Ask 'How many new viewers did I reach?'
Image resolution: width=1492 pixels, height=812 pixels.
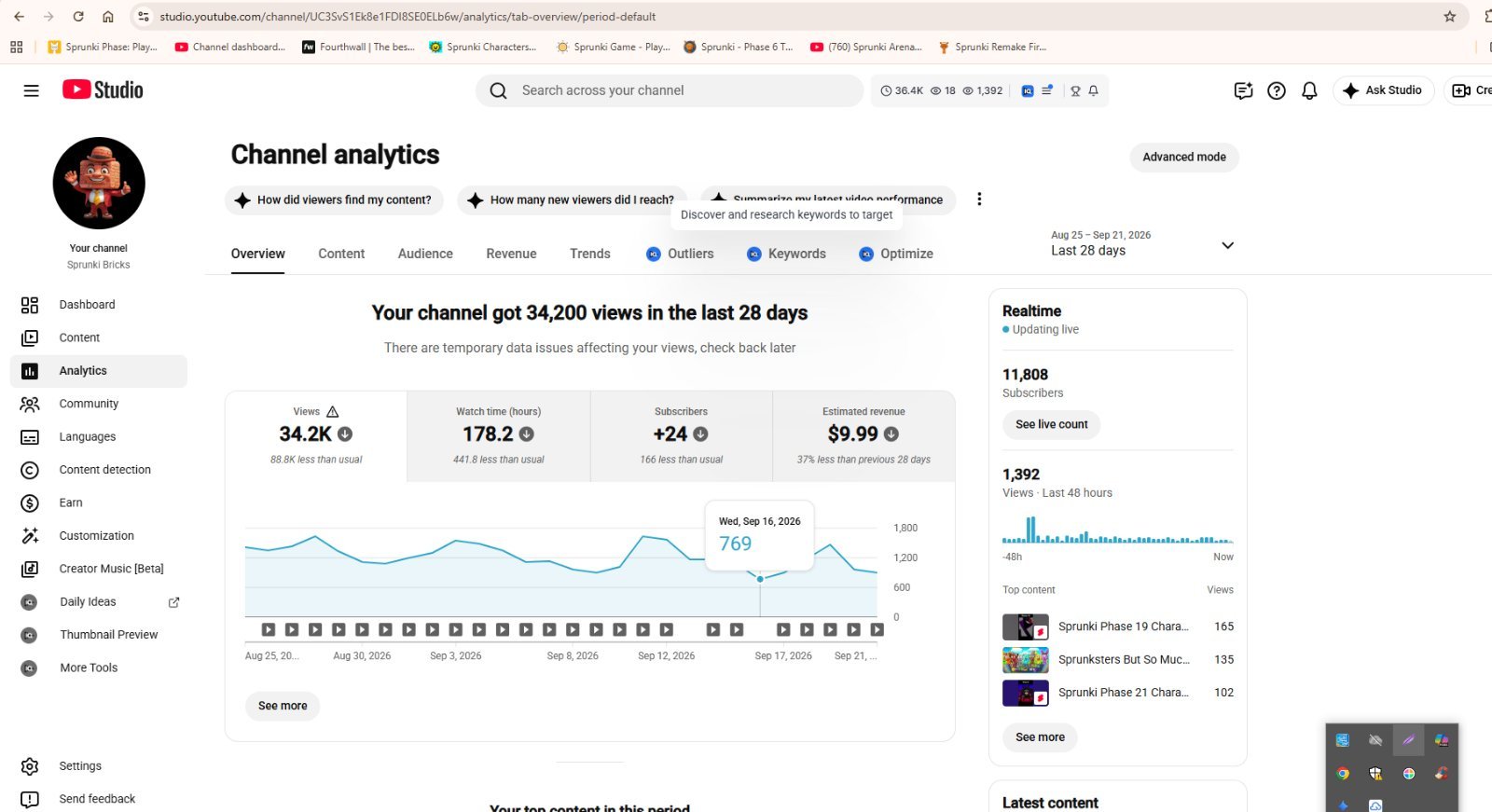pyautogui.click(x=572, y=200)
